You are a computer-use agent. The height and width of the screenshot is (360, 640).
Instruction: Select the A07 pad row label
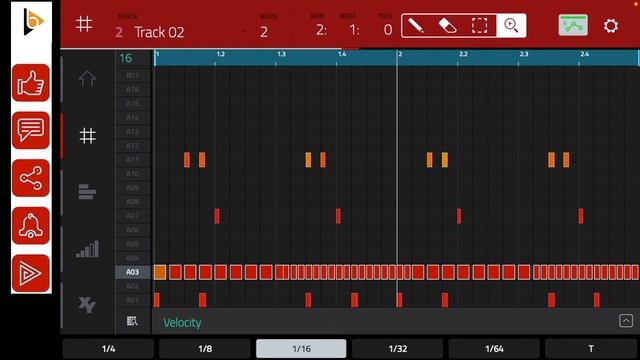pyautogui.click(x=133, y=216)
